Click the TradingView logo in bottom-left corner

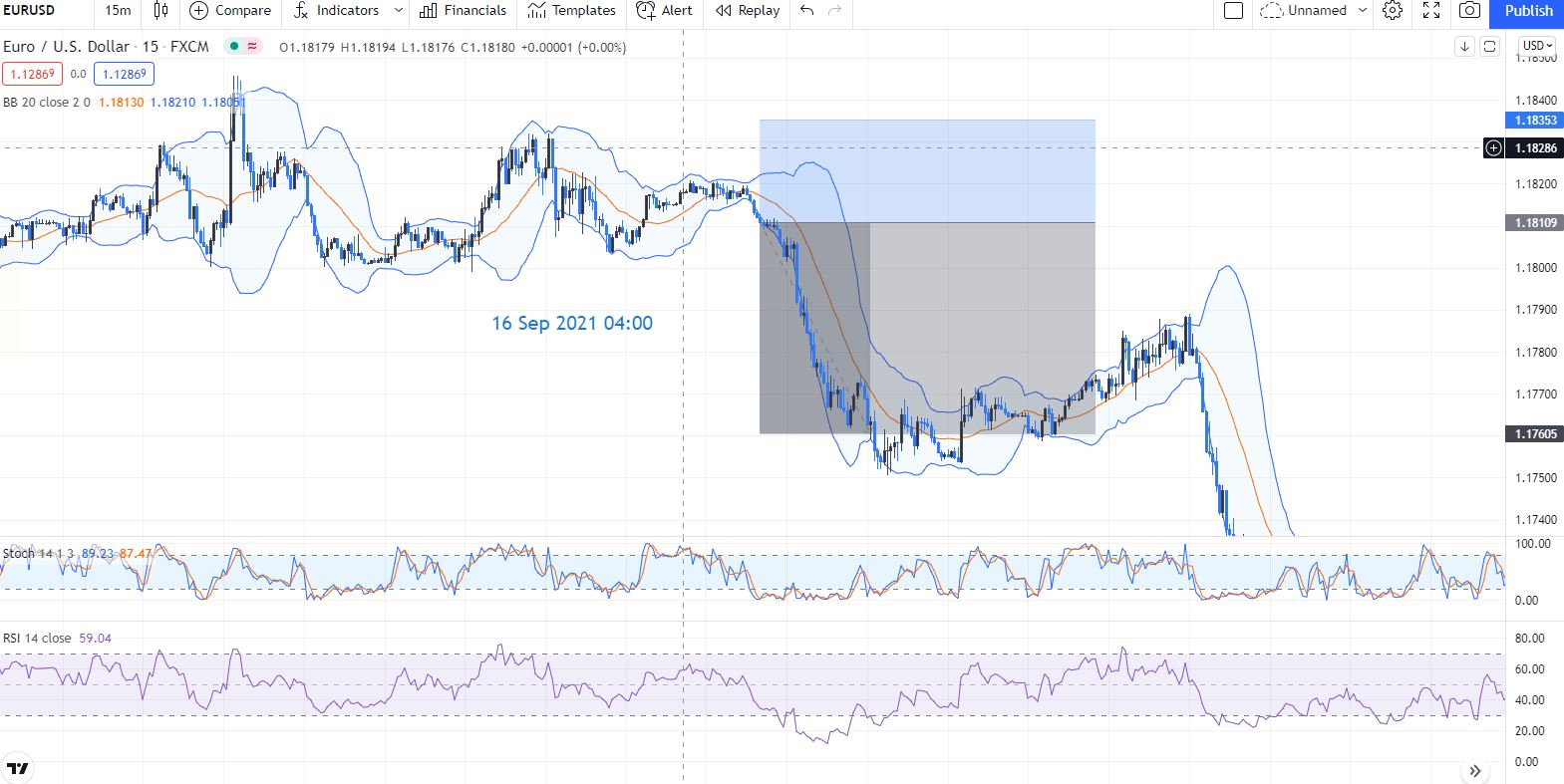click(x=18, y=768)
